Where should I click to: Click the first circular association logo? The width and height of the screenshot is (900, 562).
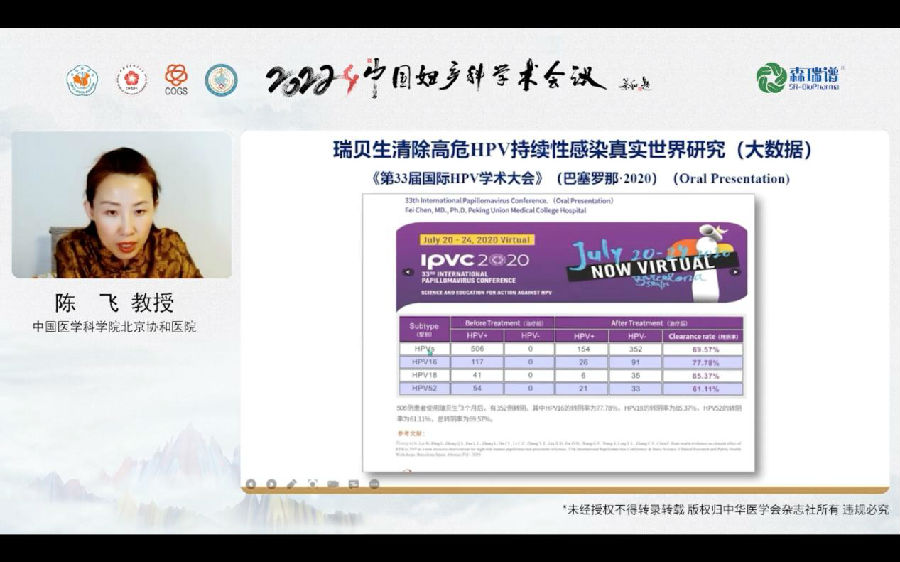[82, 80]
